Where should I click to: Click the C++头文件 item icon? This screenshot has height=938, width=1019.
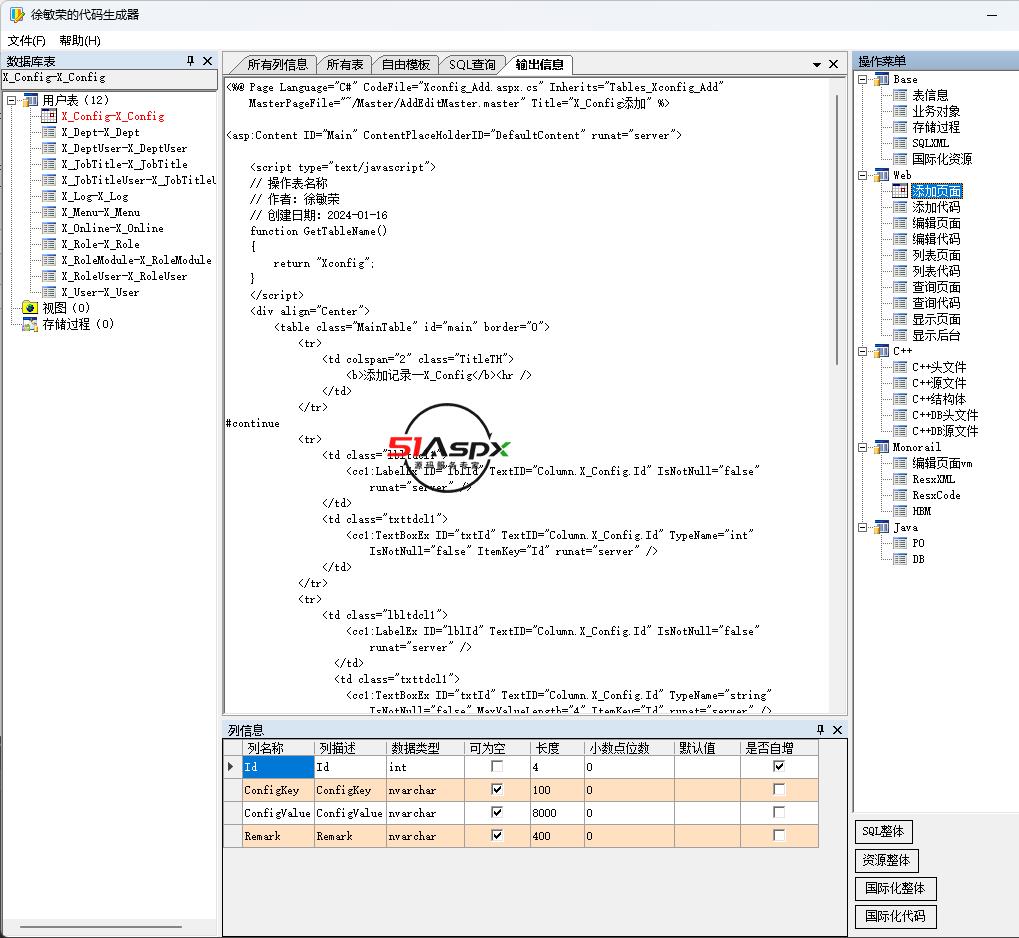coord(899,367)
